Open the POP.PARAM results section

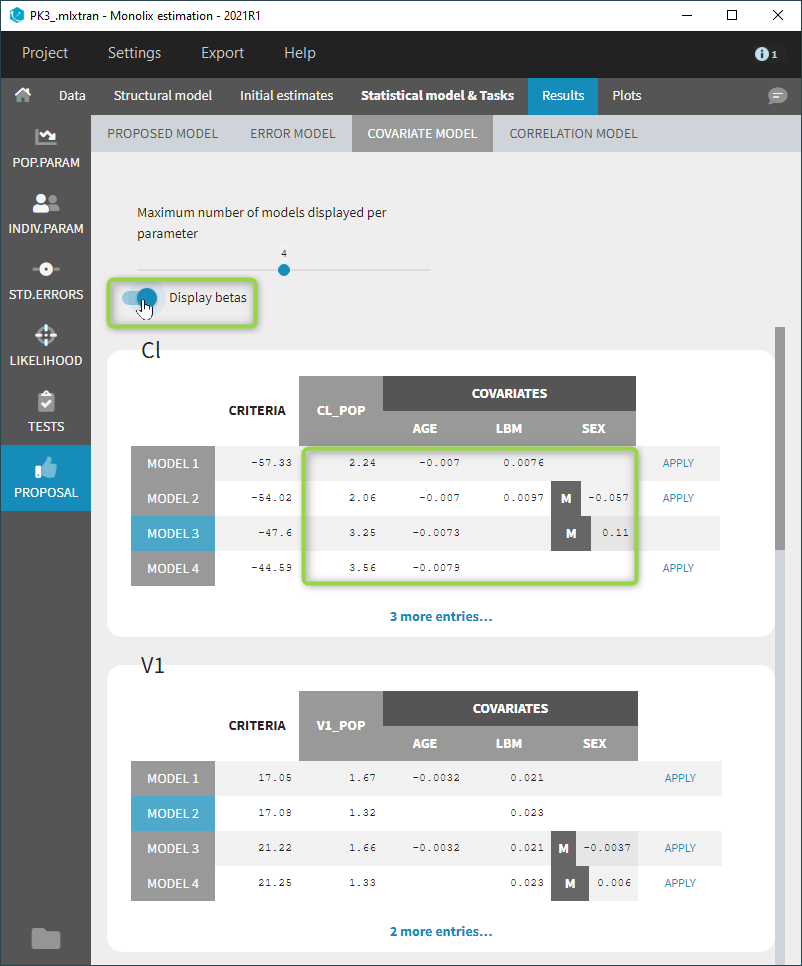pos(45,147)
